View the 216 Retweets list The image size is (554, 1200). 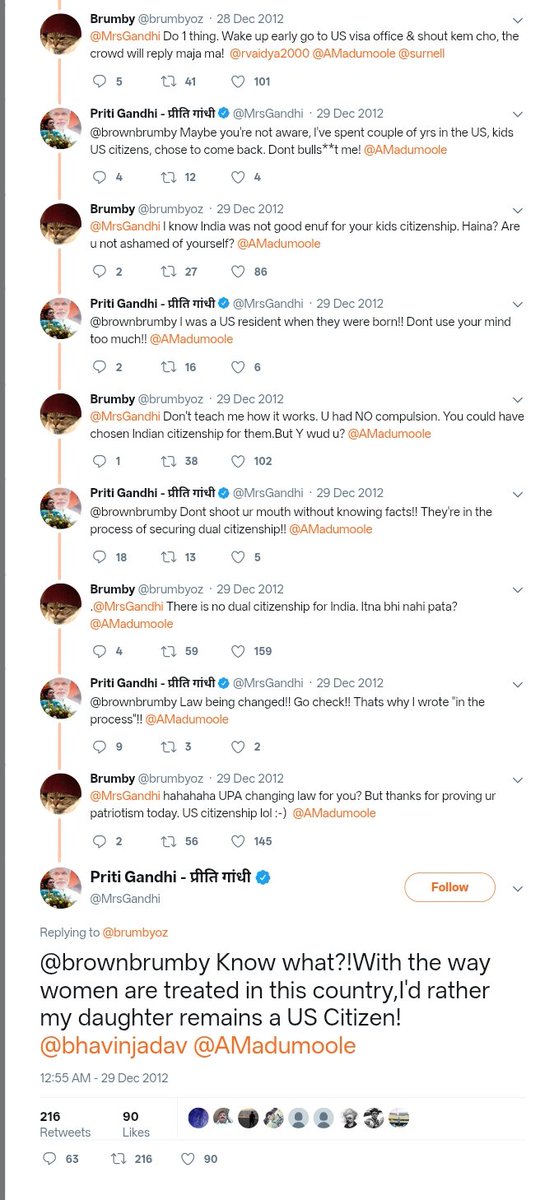(x=65, y=1124)
